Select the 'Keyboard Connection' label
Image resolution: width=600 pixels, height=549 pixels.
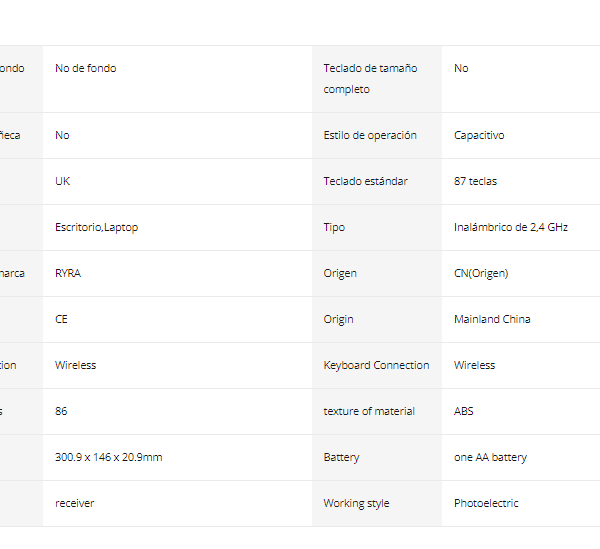376,365
